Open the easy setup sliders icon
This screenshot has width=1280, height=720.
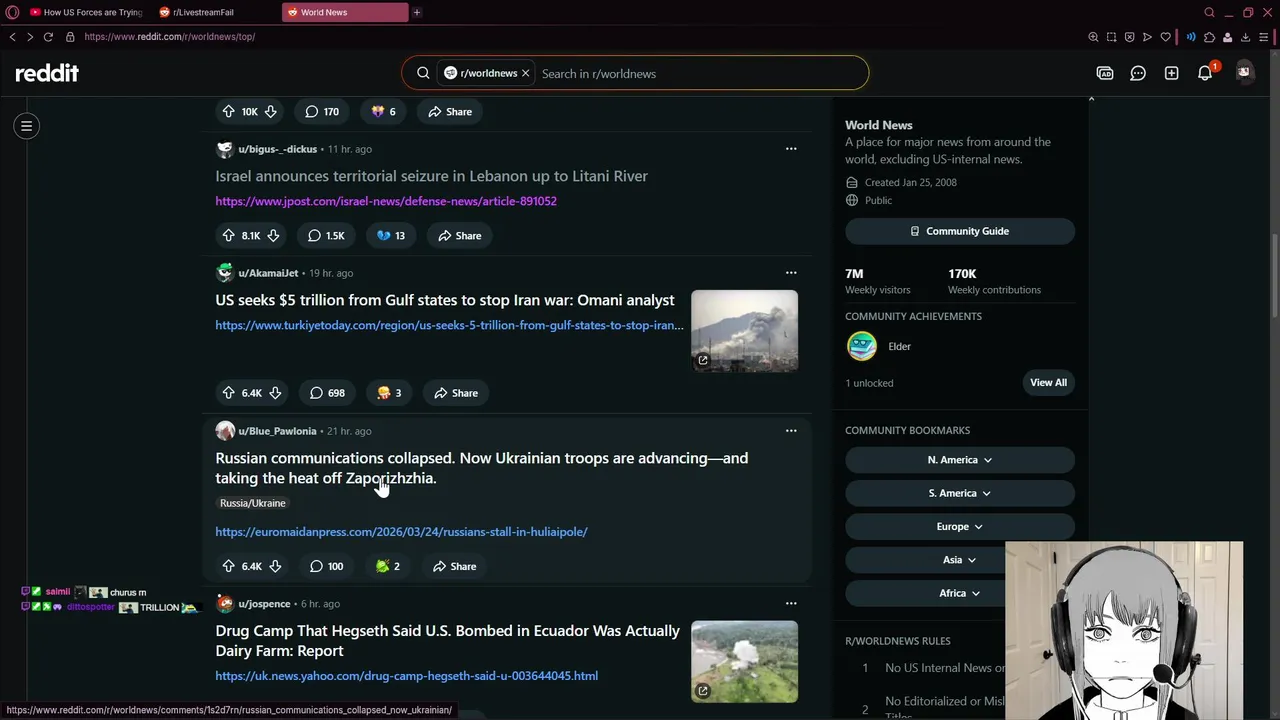1265,37
